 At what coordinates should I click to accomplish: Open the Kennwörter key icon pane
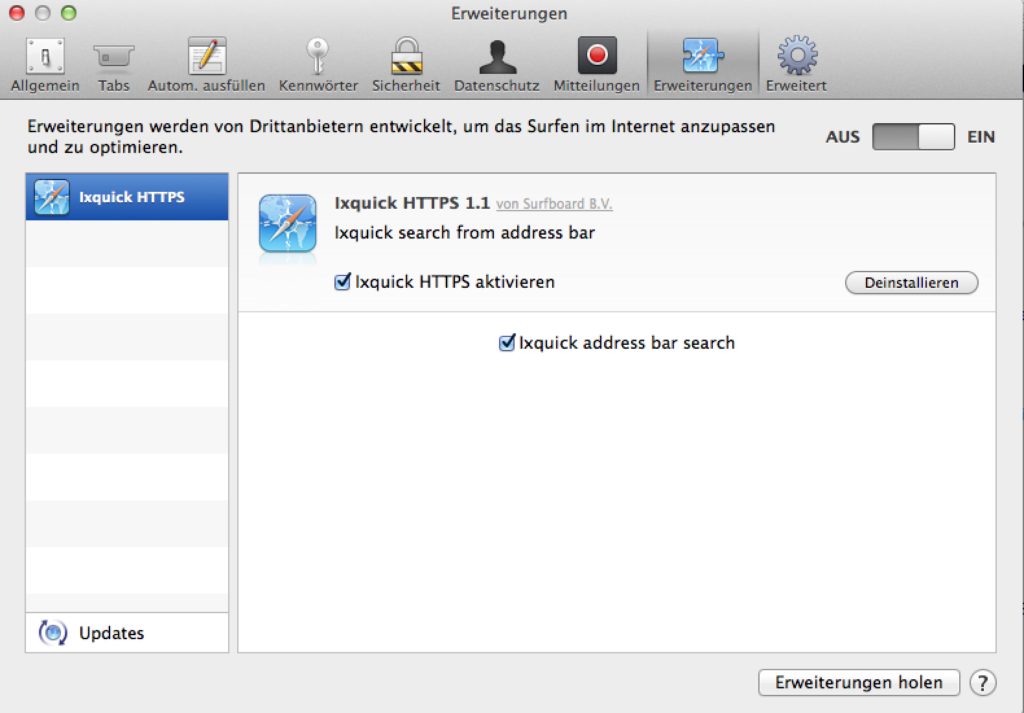click(x=318, y=65)
